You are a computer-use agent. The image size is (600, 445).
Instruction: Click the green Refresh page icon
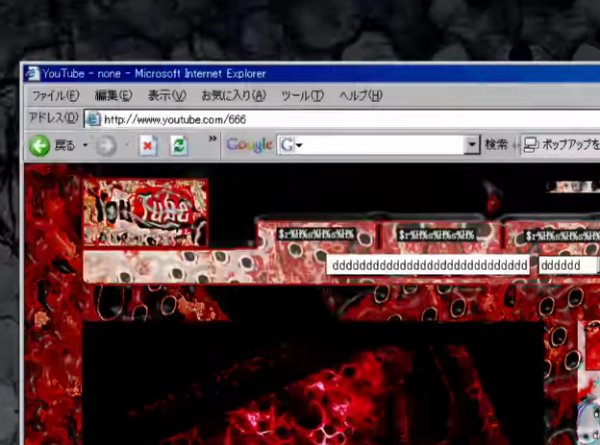179,146
